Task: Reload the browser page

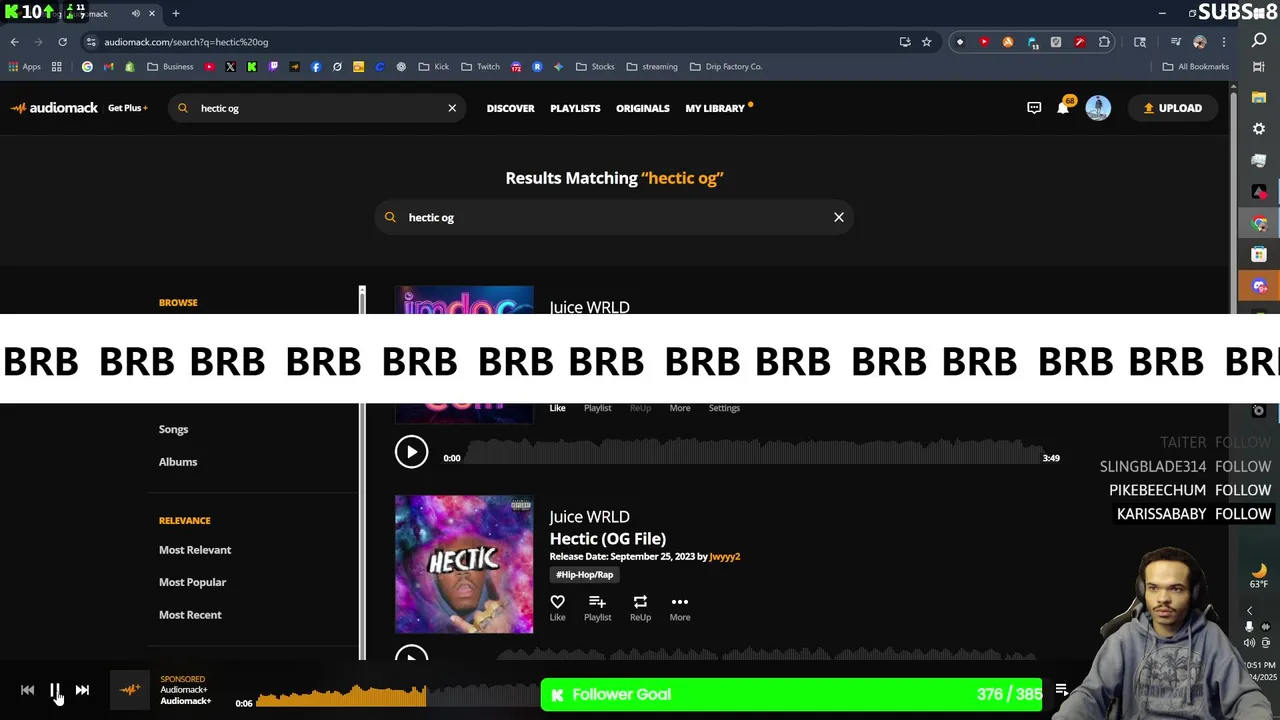Action: point(62,42)
